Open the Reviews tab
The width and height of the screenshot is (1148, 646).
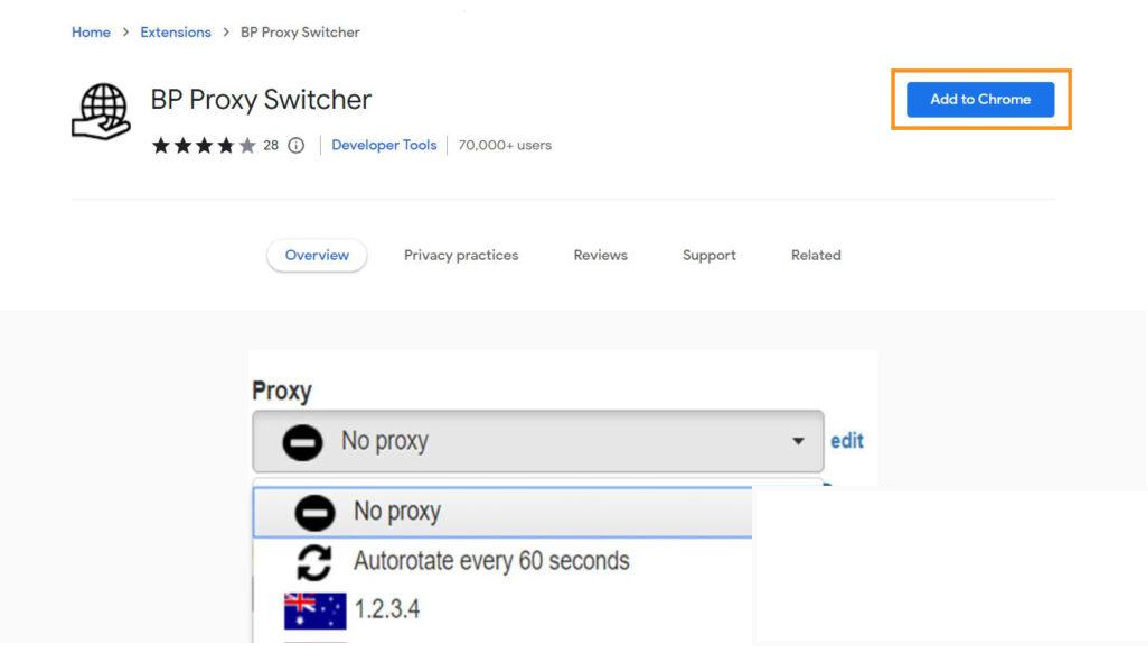[600, 255]
